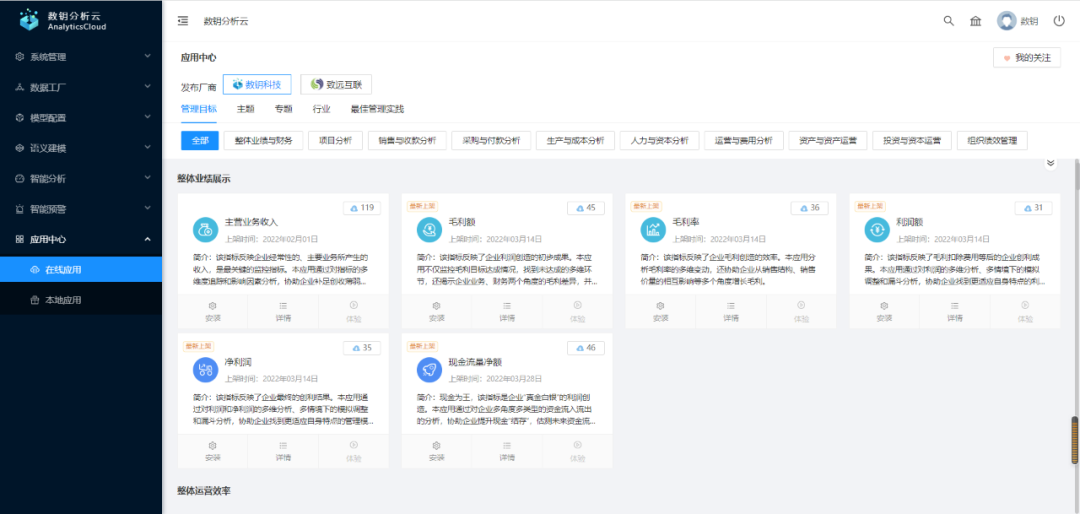
Task: Click the power logout icon
Action: click(1059, 21)
